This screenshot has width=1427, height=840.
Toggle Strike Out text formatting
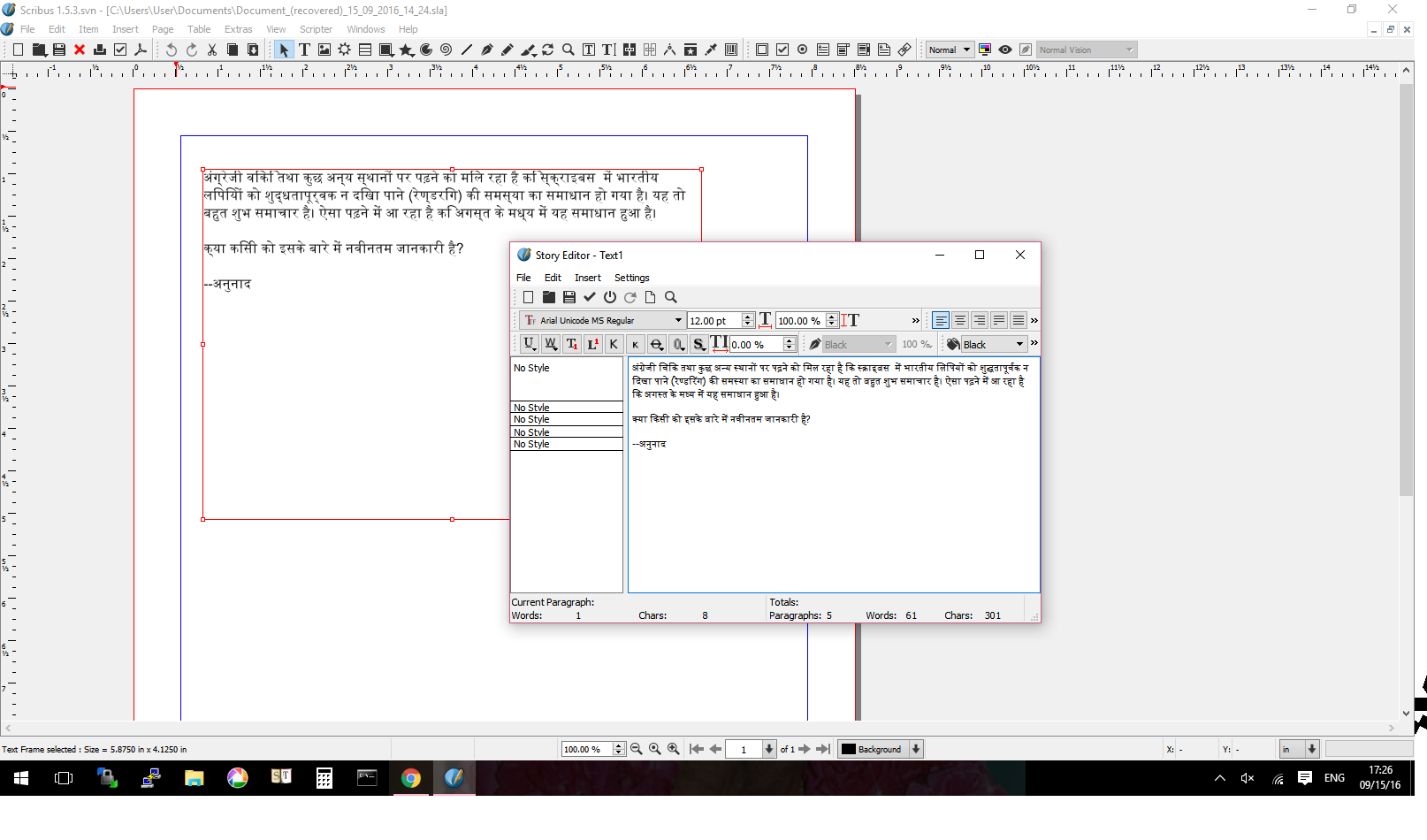click(656, 344)
